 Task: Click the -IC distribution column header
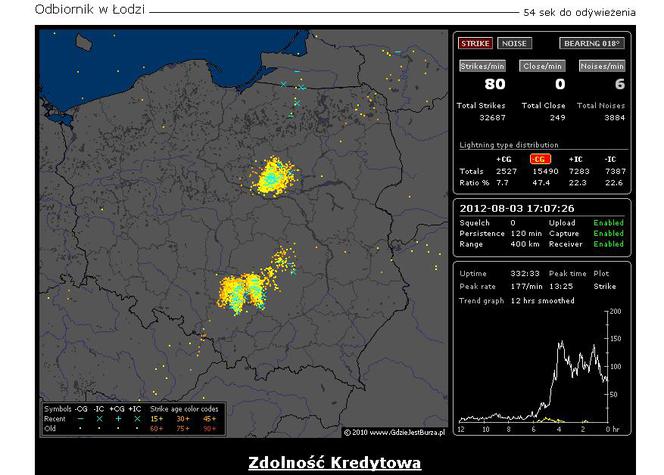tap(610, 160)
